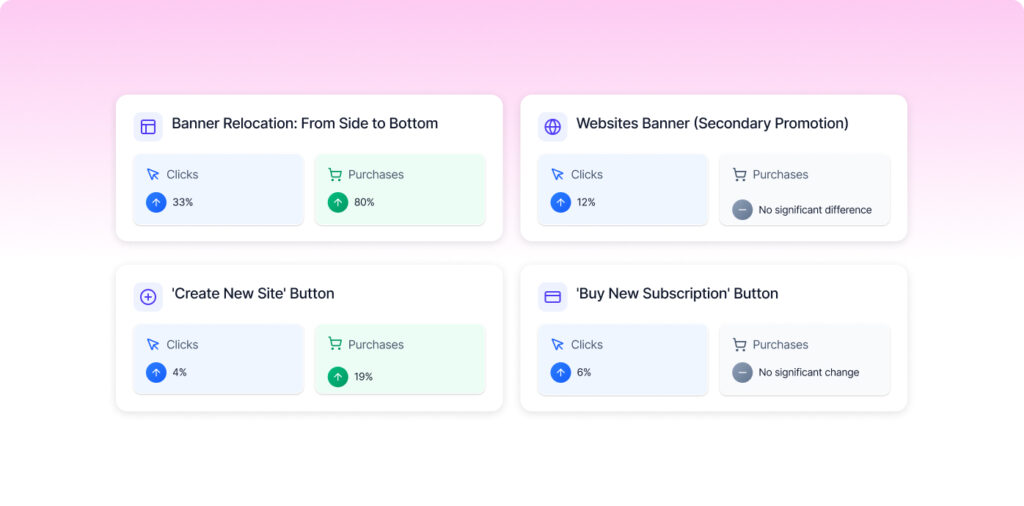
Task: Click the blue up arrow next to 12%
Action: pos(560,202)
